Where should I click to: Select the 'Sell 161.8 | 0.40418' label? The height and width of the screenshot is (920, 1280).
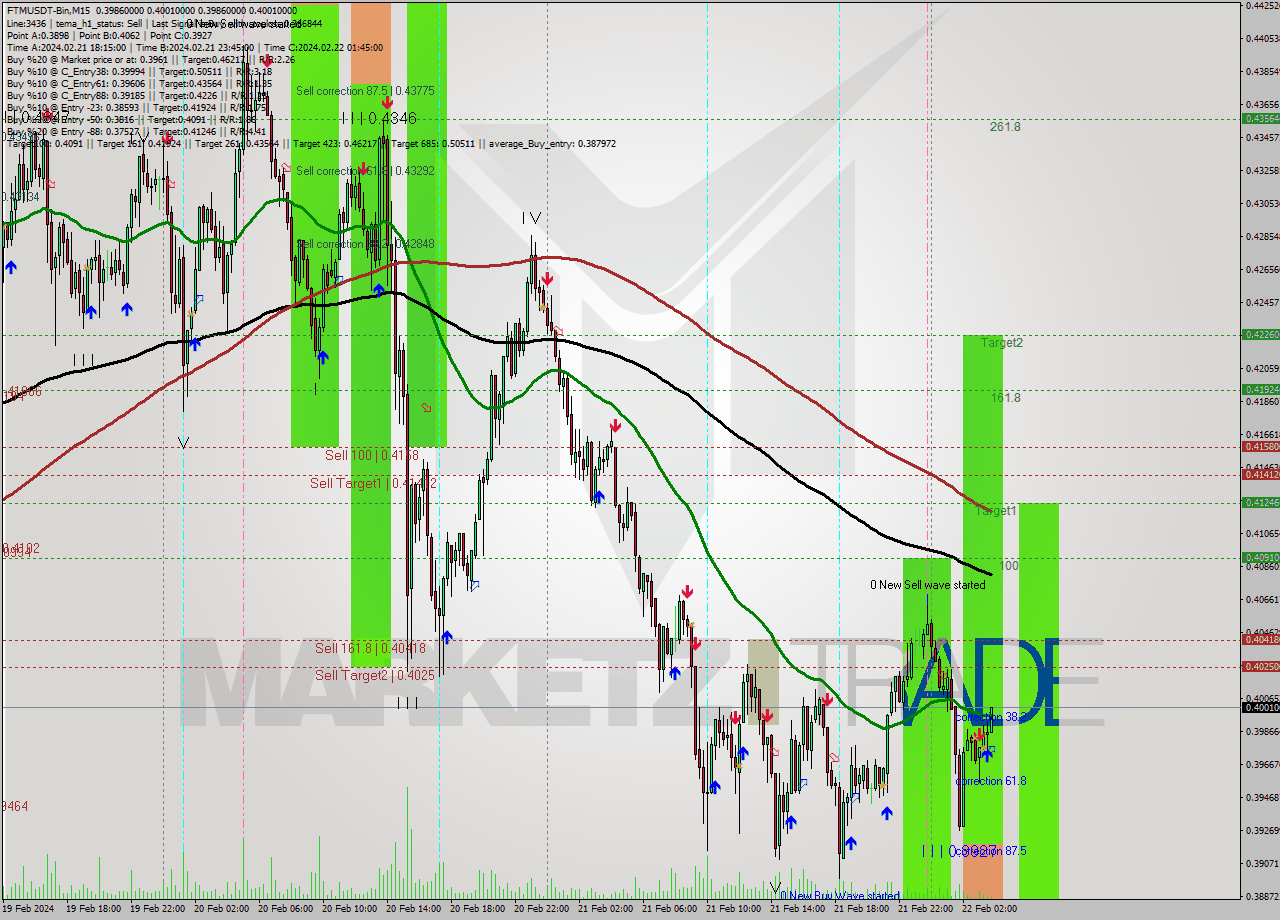click(370, 648)
